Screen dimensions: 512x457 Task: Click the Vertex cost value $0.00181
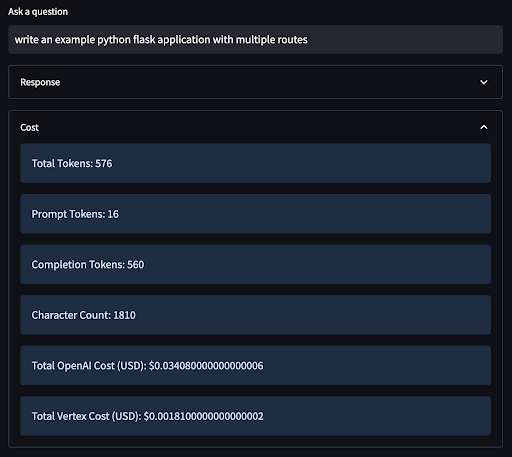click(204, 416)
